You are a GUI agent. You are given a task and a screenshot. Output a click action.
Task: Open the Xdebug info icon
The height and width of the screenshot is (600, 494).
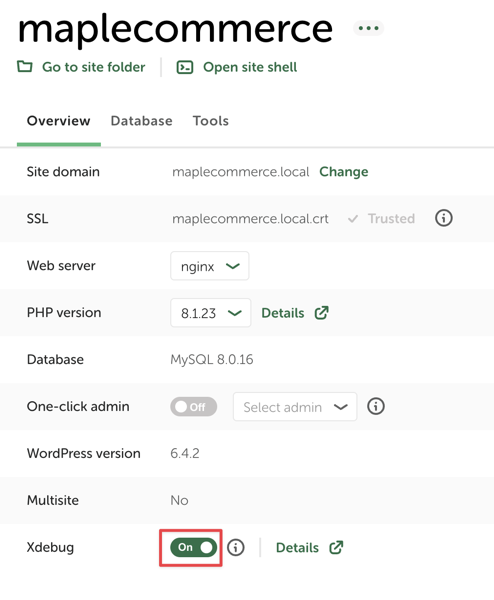pos(236,547)
